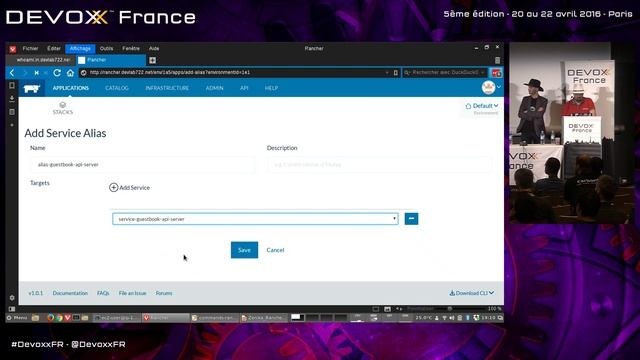640x360 pixels.
Task: Click the browser forward arrow
Action: click(24, 73)
